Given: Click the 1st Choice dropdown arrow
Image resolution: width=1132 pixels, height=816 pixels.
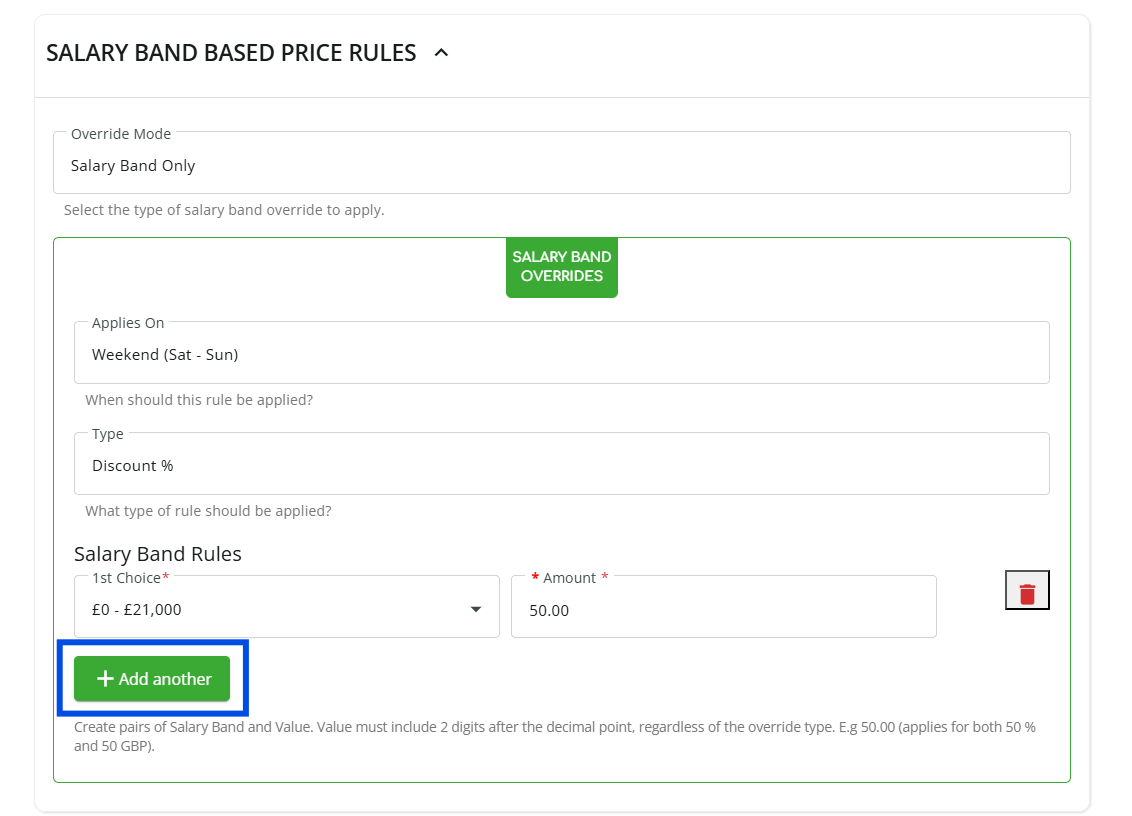Looking at the screenshot, I should [476, 610].
